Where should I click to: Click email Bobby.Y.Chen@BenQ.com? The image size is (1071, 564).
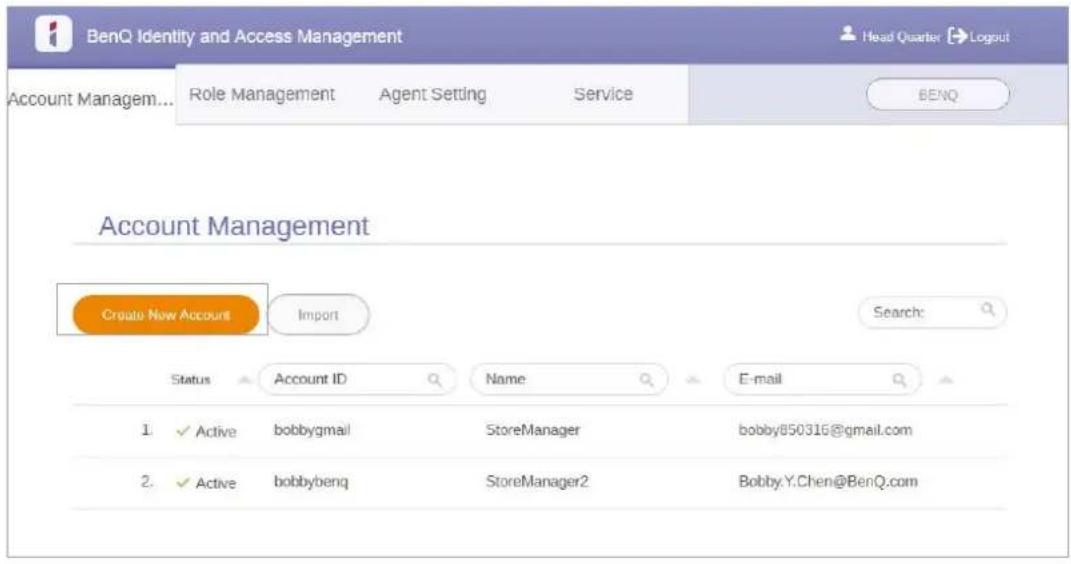tap(828, 481)
